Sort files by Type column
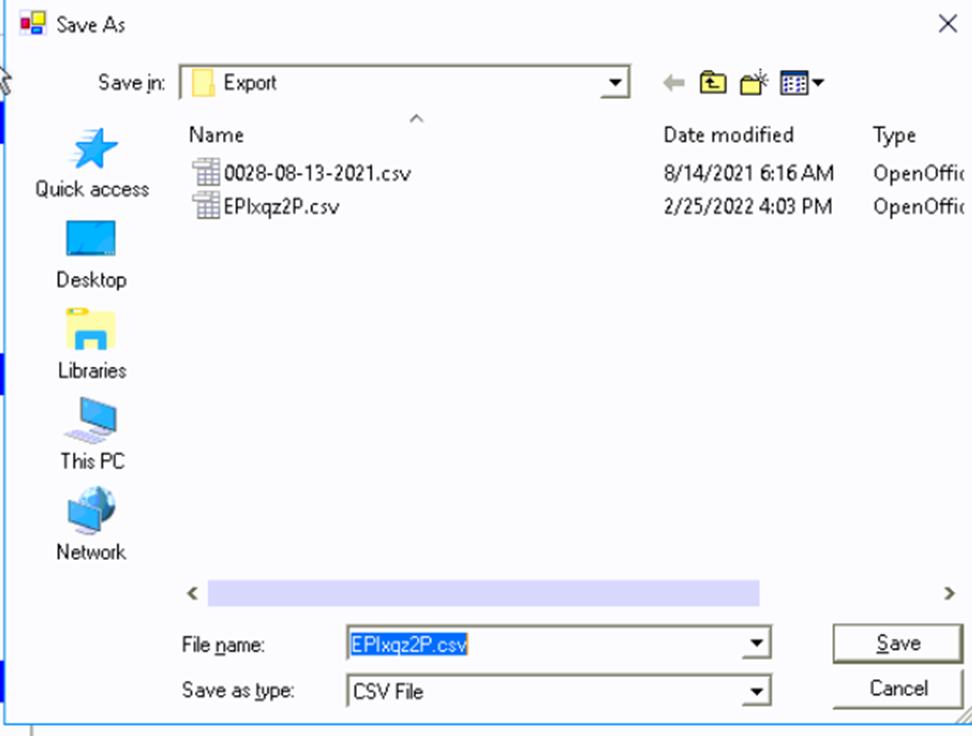This screenshot has height=736, width=972. point(894,135)
